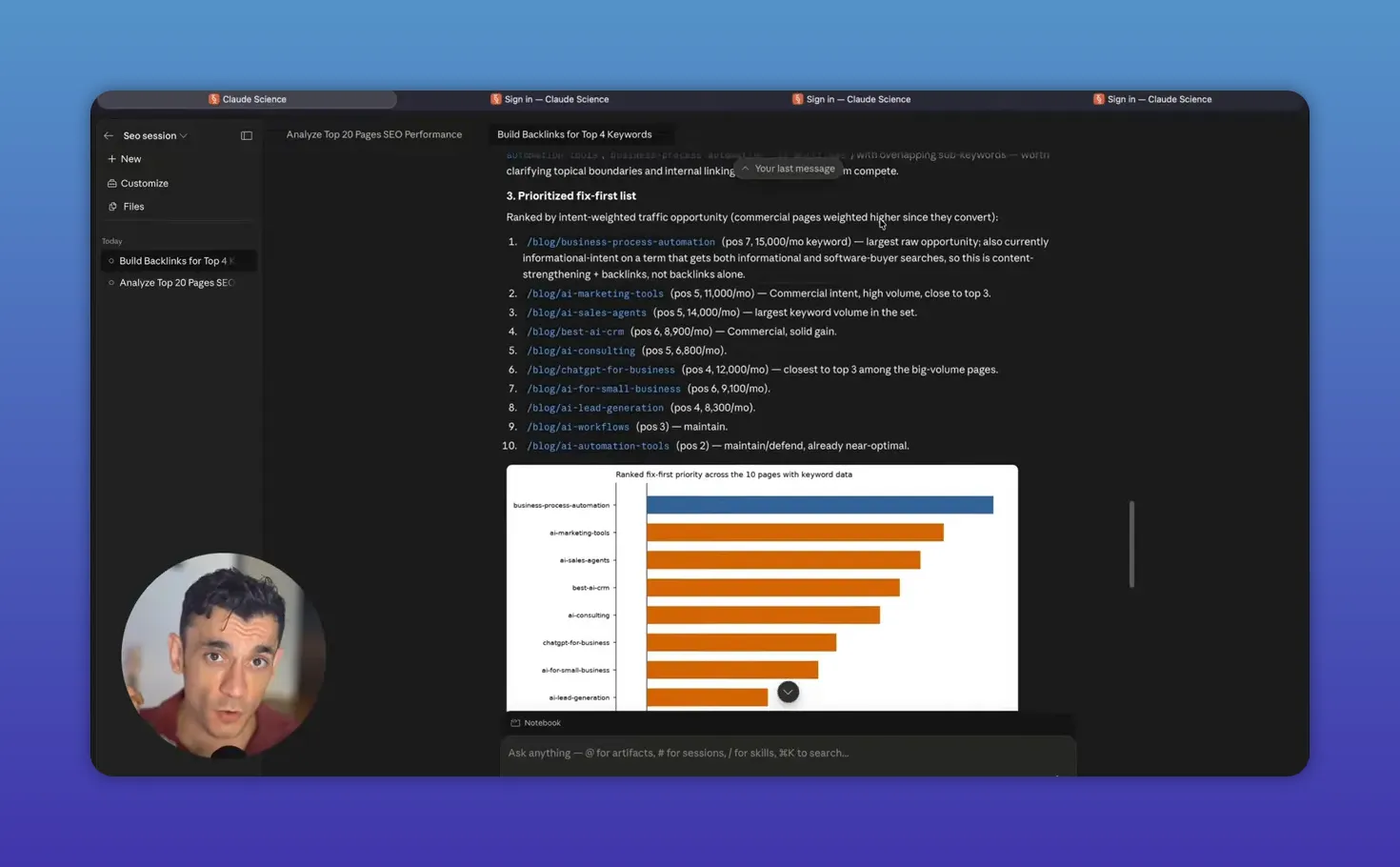Image resolution: width=1400 pixels, height=867 pixels.
Task: Click the Customize icon in the sidebar
Action: [111, 183]
